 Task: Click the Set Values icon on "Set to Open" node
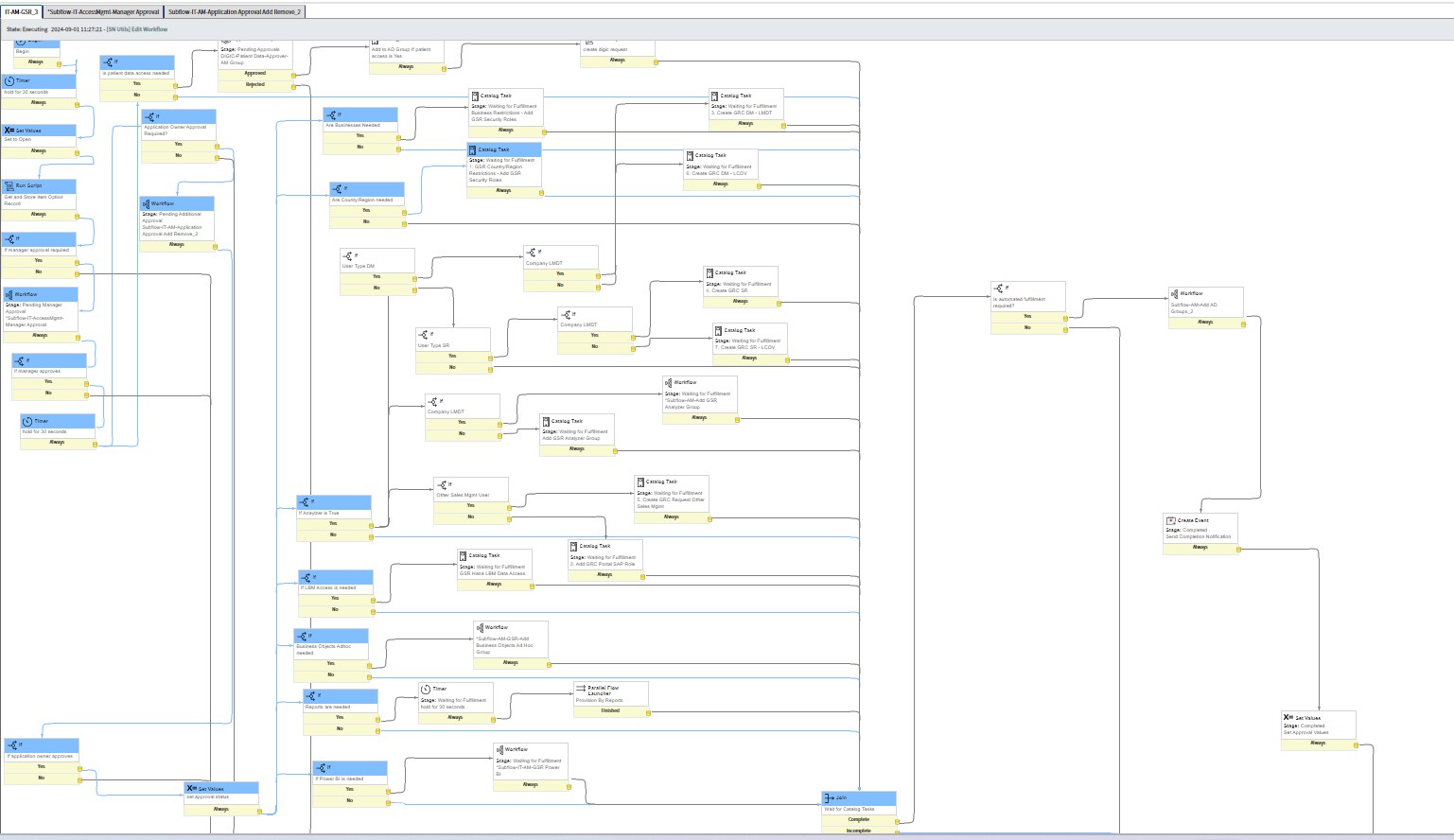pyautogui.click(x=11, y=131)
